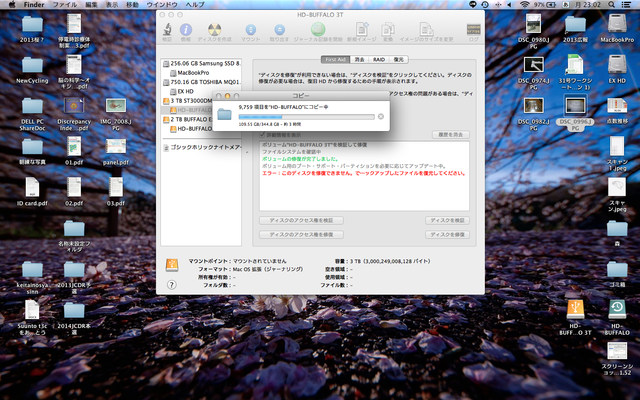Open the ヘルプ menu in menu bar
This screenshot has width=640, height=400.
pos(195,4)
